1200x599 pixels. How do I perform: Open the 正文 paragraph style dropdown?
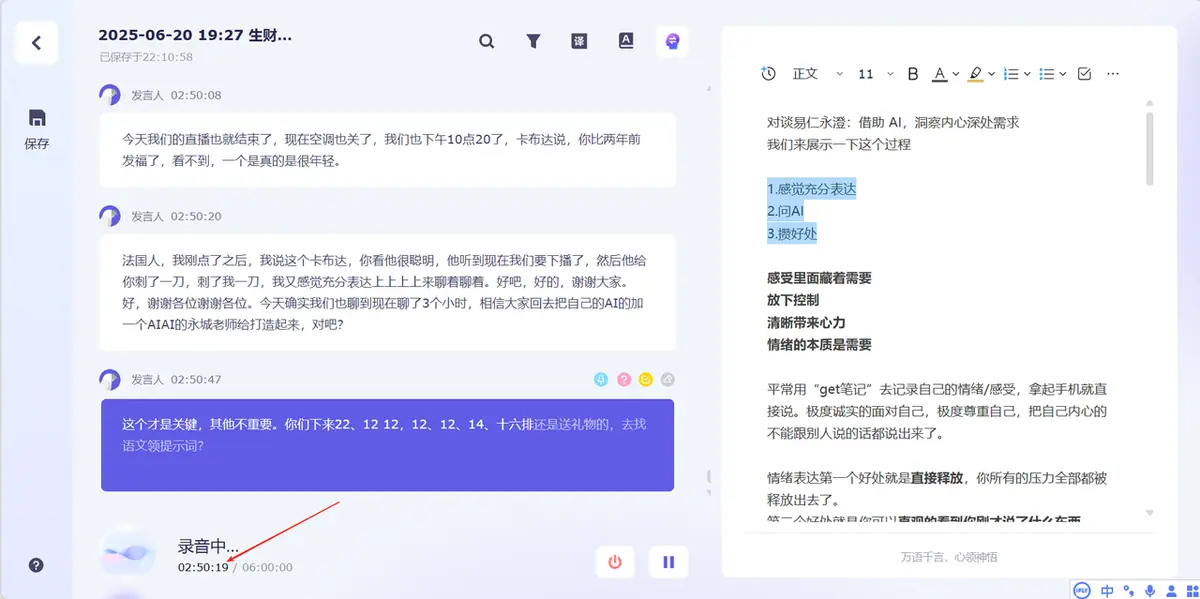(818, 74)
